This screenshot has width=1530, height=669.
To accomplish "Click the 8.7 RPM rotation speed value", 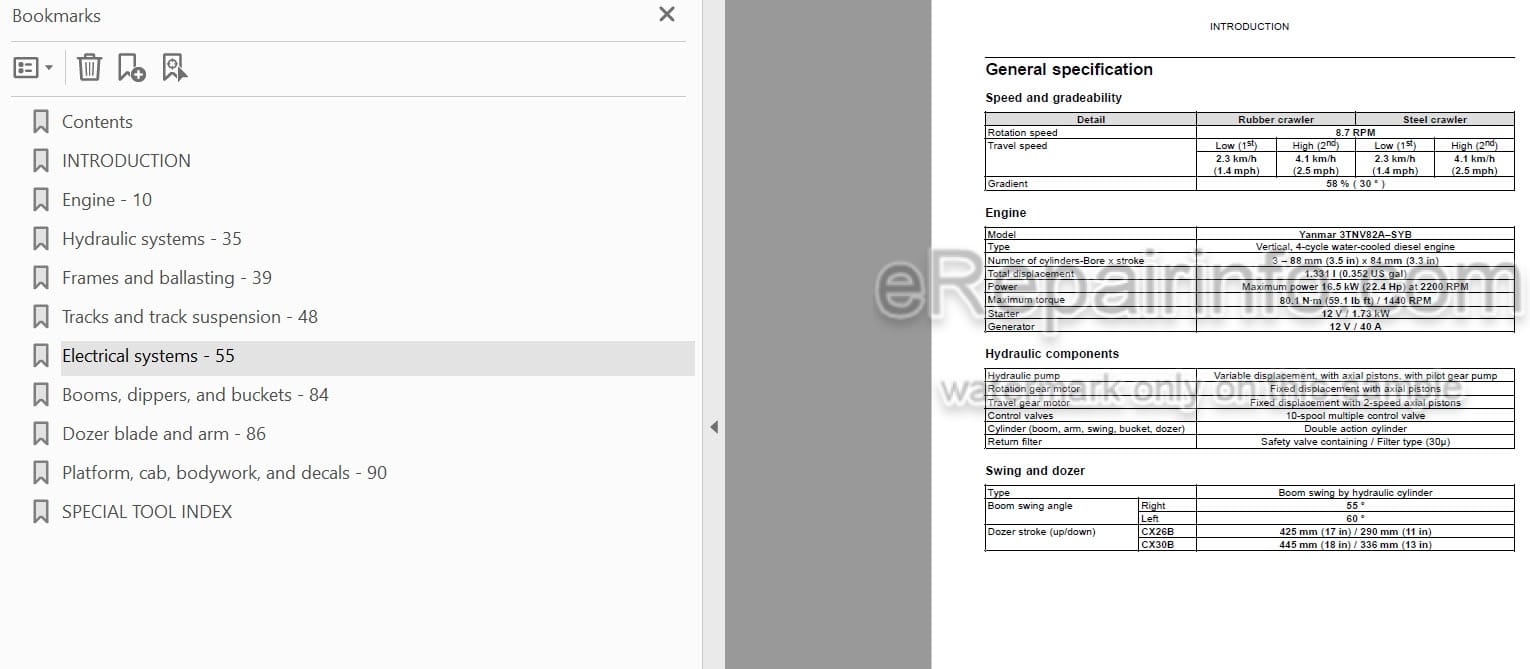I will 1355,132.
